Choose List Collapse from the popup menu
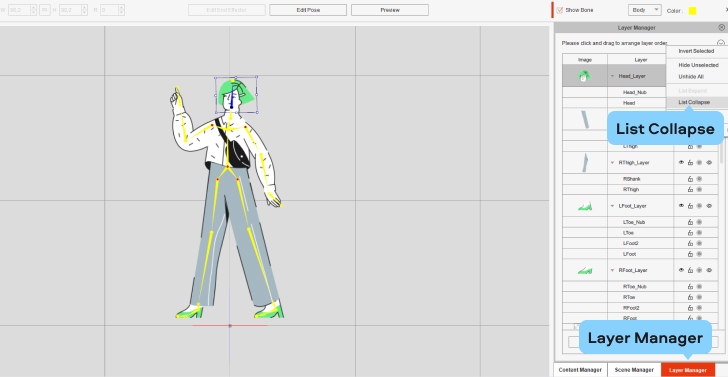728x377 pixels. pyautogui.click(x=694, y=102)
